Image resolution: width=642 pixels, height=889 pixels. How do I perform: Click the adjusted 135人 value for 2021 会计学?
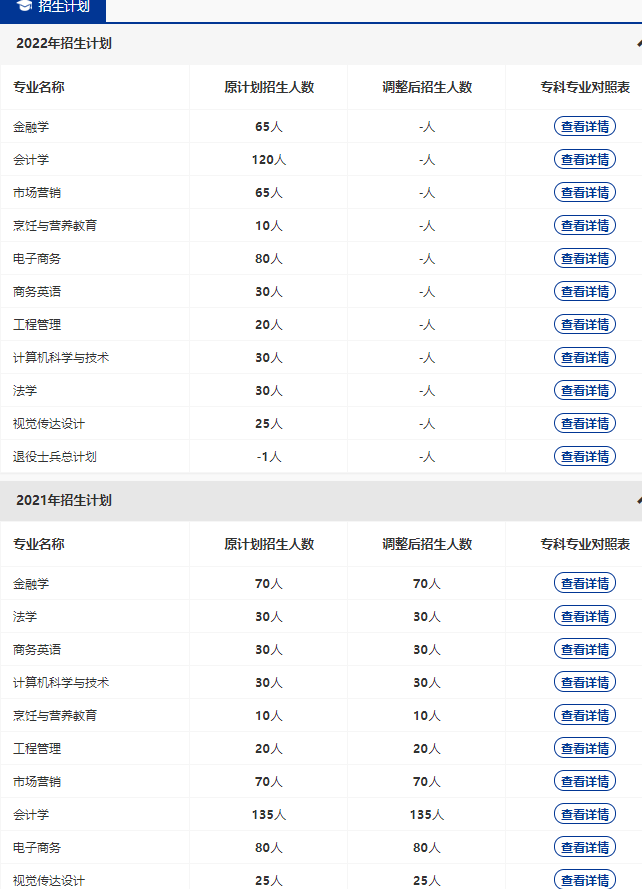[x=426, y=815]
